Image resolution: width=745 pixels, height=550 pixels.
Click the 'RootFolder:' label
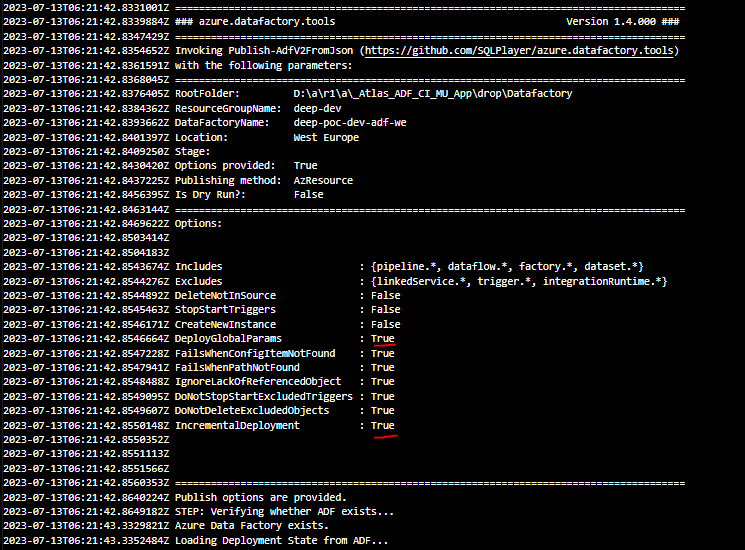[x=207, y=94]
